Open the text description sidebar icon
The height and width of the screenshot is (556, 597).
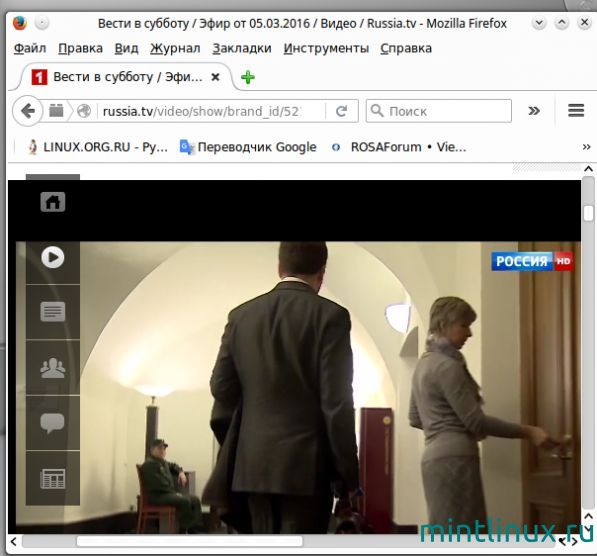tap(53, 312)
